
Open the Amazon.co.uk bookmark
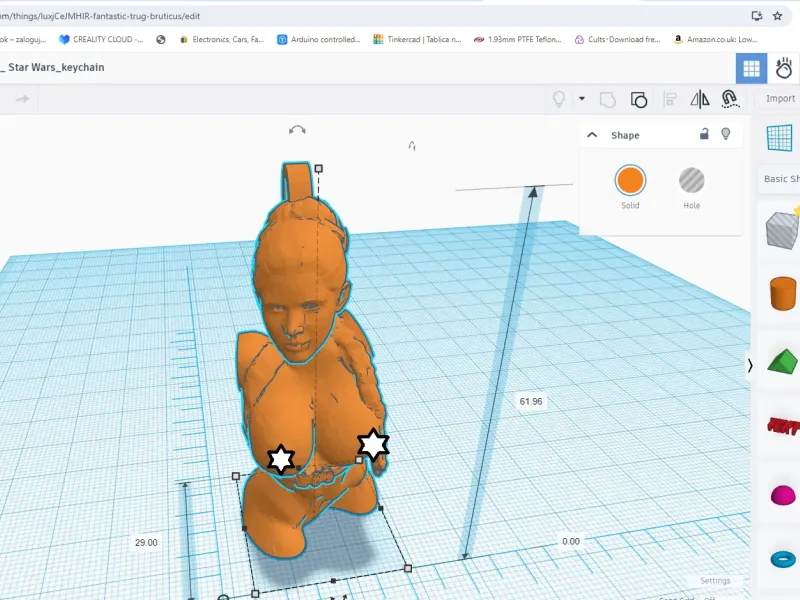pos(716,39)
